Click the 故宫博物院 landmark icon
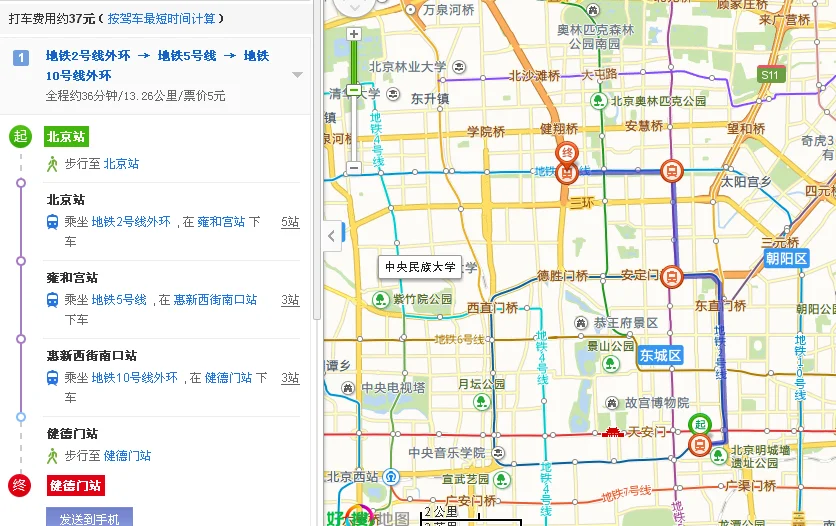836x526 pixels. pos(612,403)
